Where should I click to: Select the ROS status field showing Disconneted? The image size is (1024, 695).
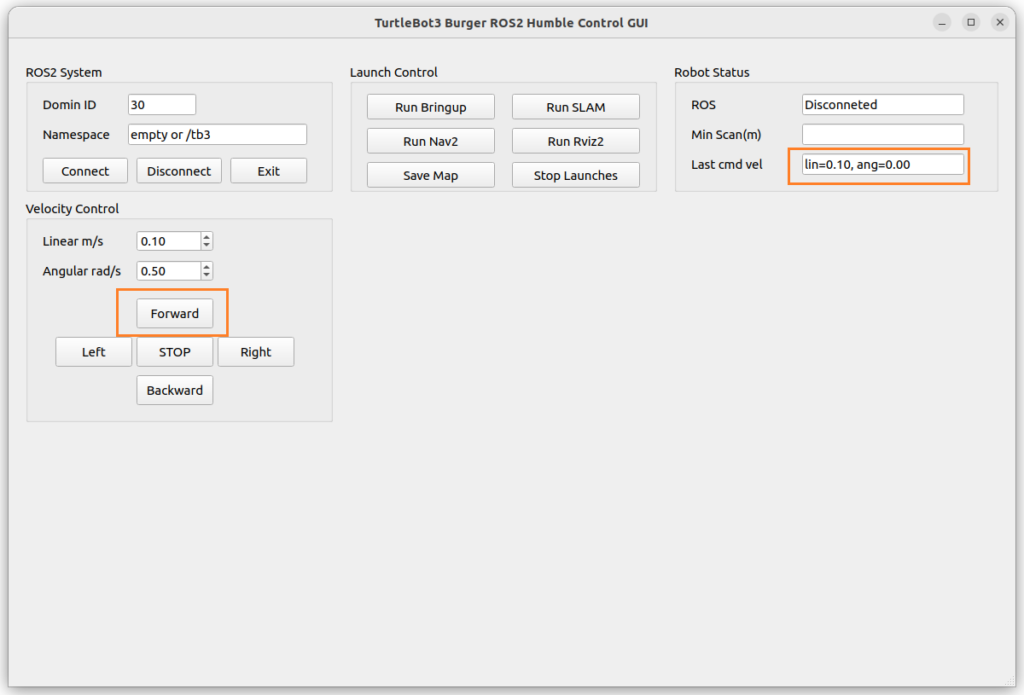(882, 105)
